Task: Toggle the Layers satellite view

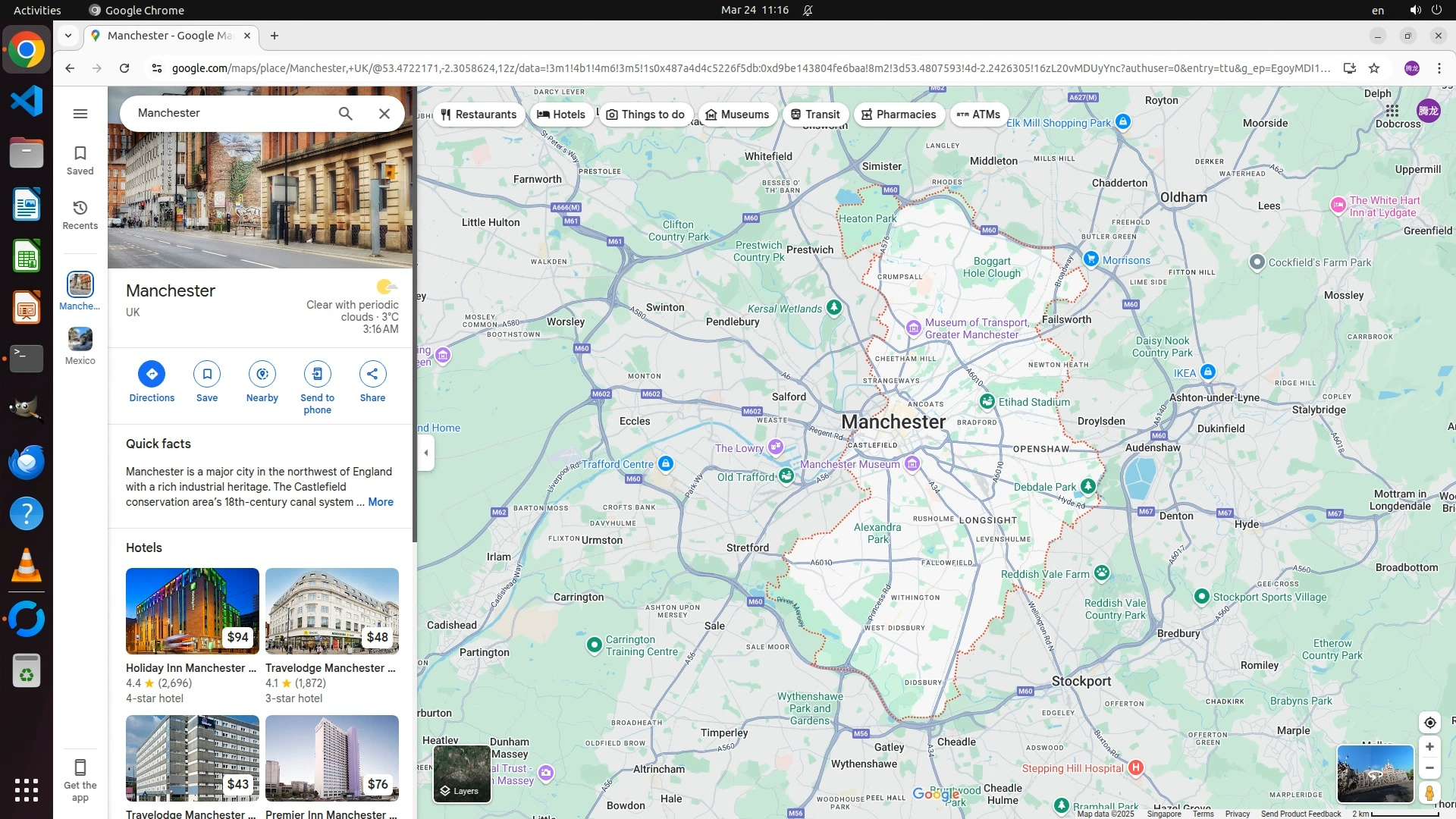Action: 462,773
